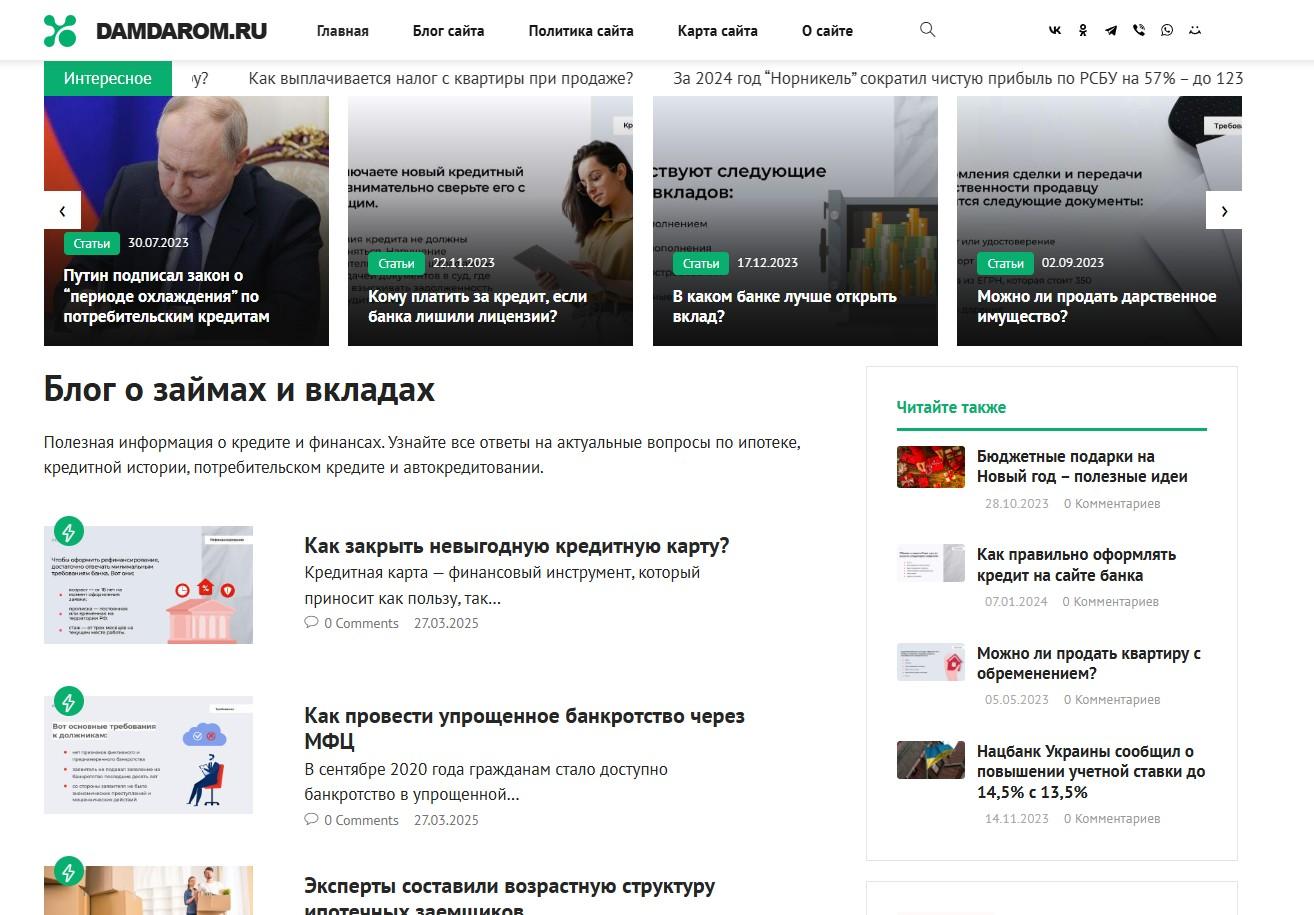Click Статьи badge dated 17.12.2023
The height and width of the screenshot is (915, 1314).
(701, 264)
